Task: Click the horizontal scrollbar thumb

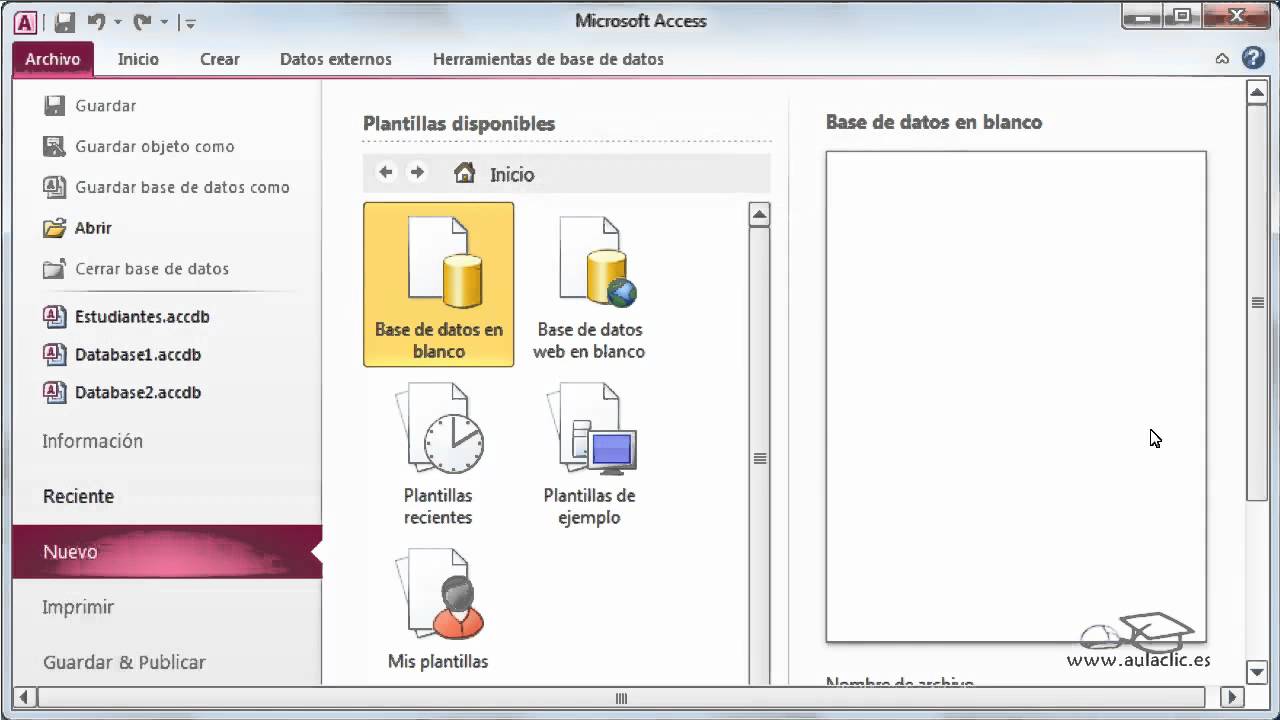Action: tap(621, 698)
